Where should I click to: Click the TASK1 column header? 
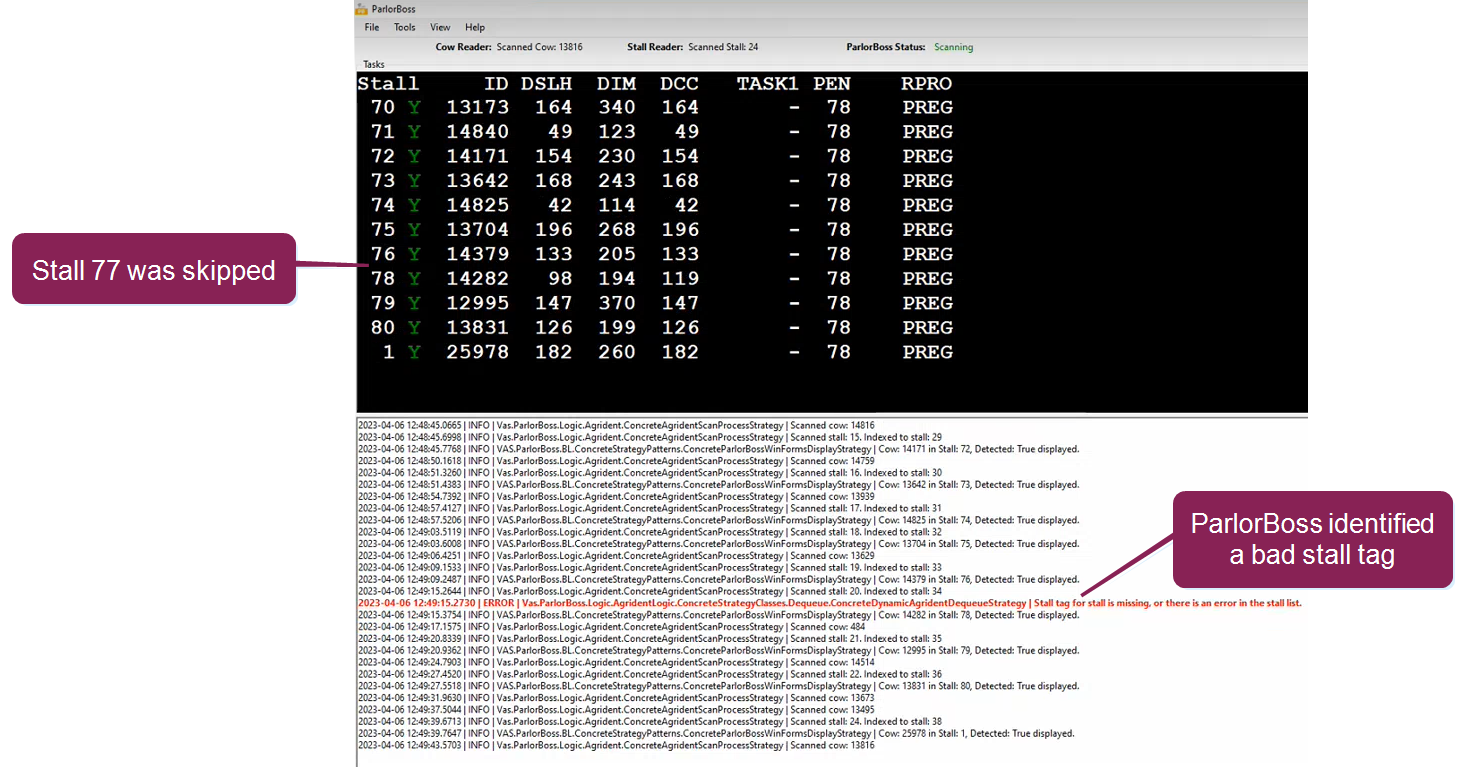coord(768,83)
